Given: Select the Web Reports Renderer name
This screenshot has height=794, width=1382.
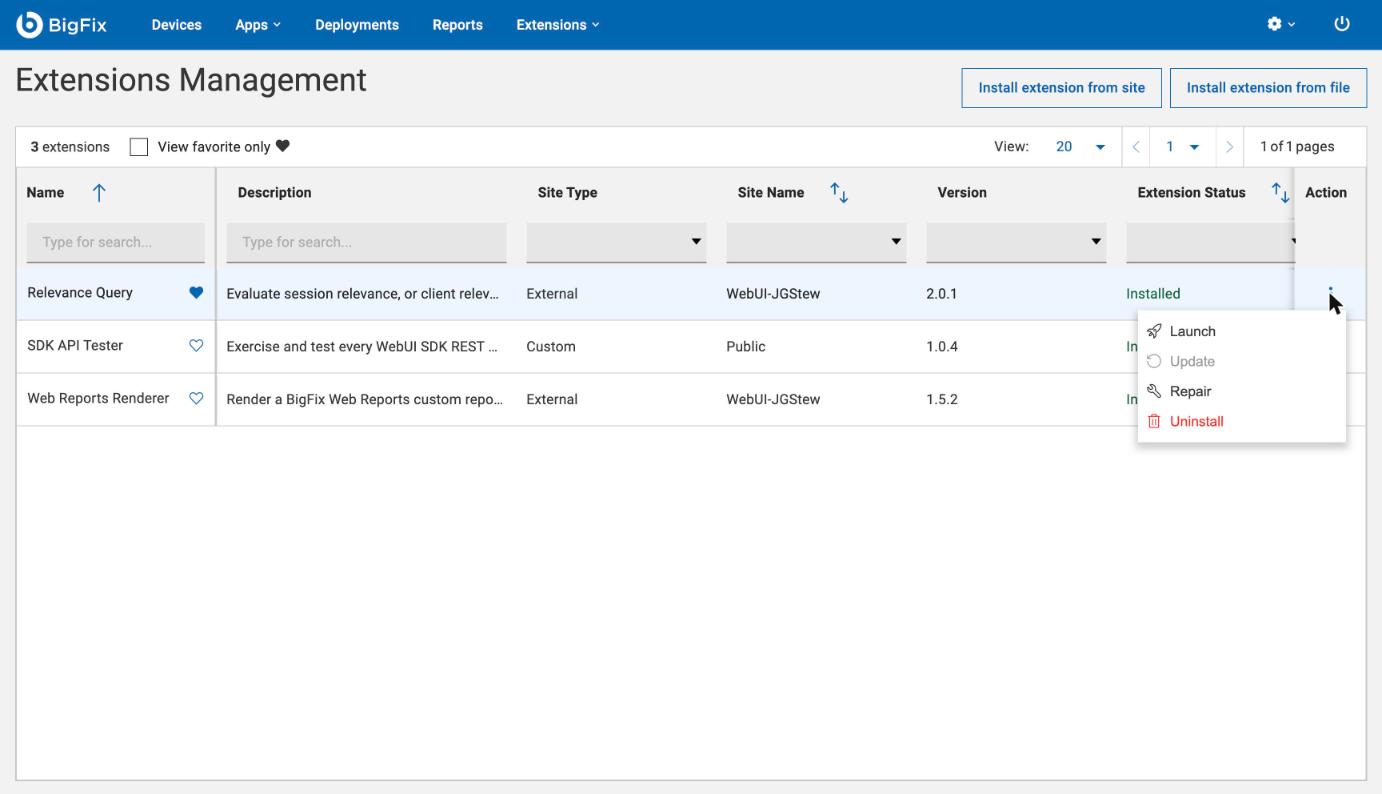Looking at the screenshot, I should click(x=98, y=398).
